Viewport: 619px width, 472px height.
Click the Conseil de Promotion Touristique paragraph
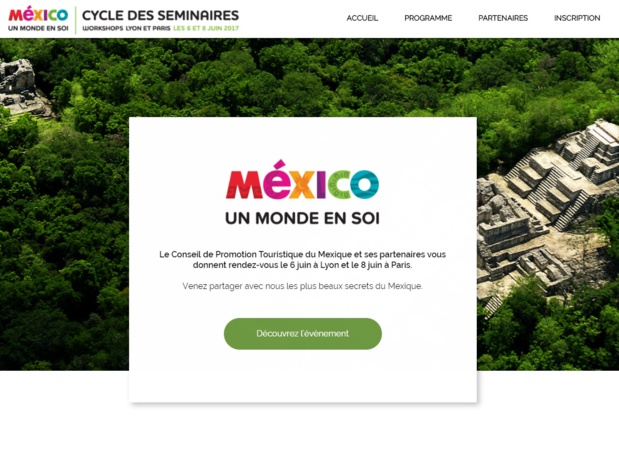(302, 260)
